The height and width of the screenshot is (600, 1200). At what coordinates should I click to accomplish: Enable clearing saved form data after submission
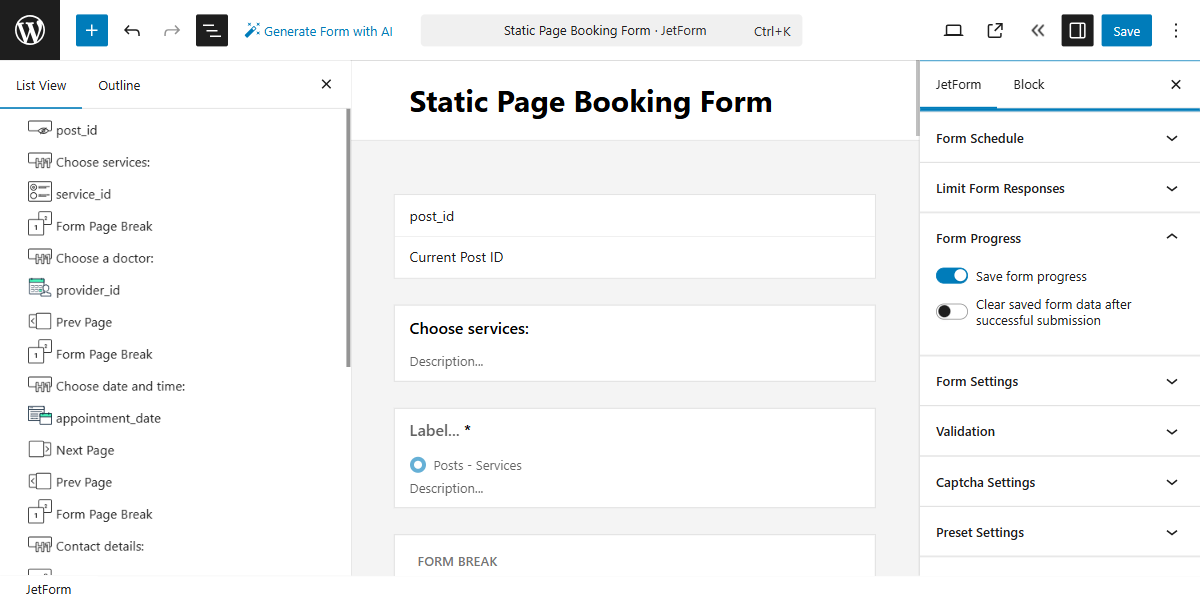click(951, 311)
